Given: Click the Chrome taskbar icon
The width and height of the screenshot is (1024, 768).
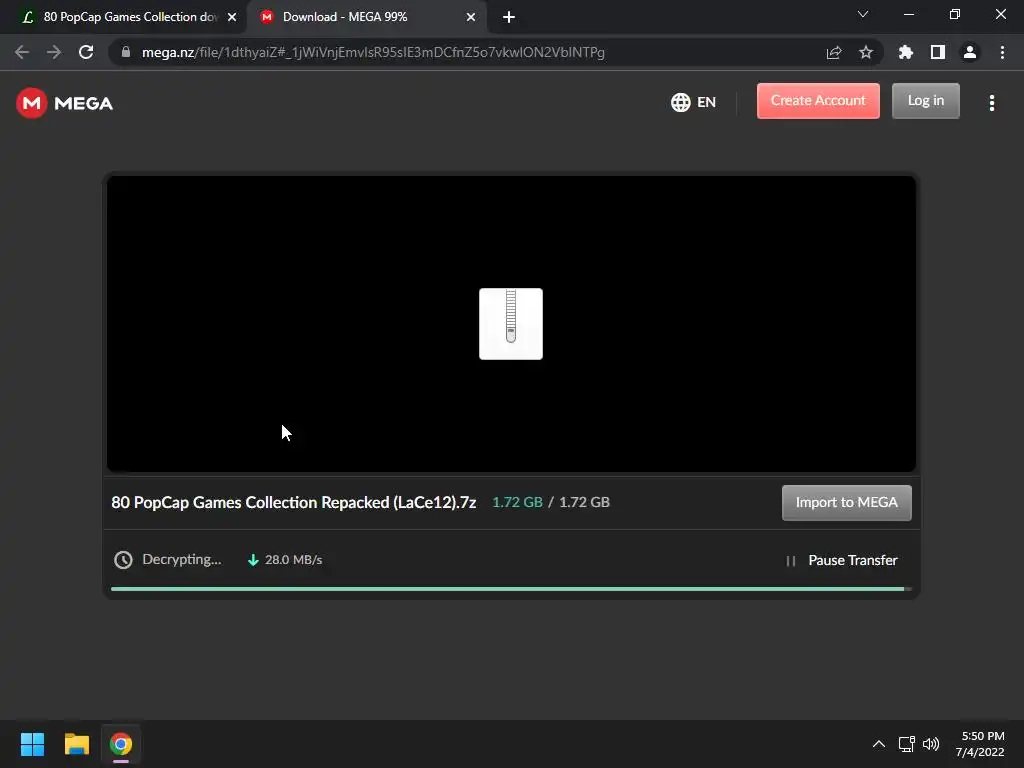Looking at the screenshot, I should [121, 744].
